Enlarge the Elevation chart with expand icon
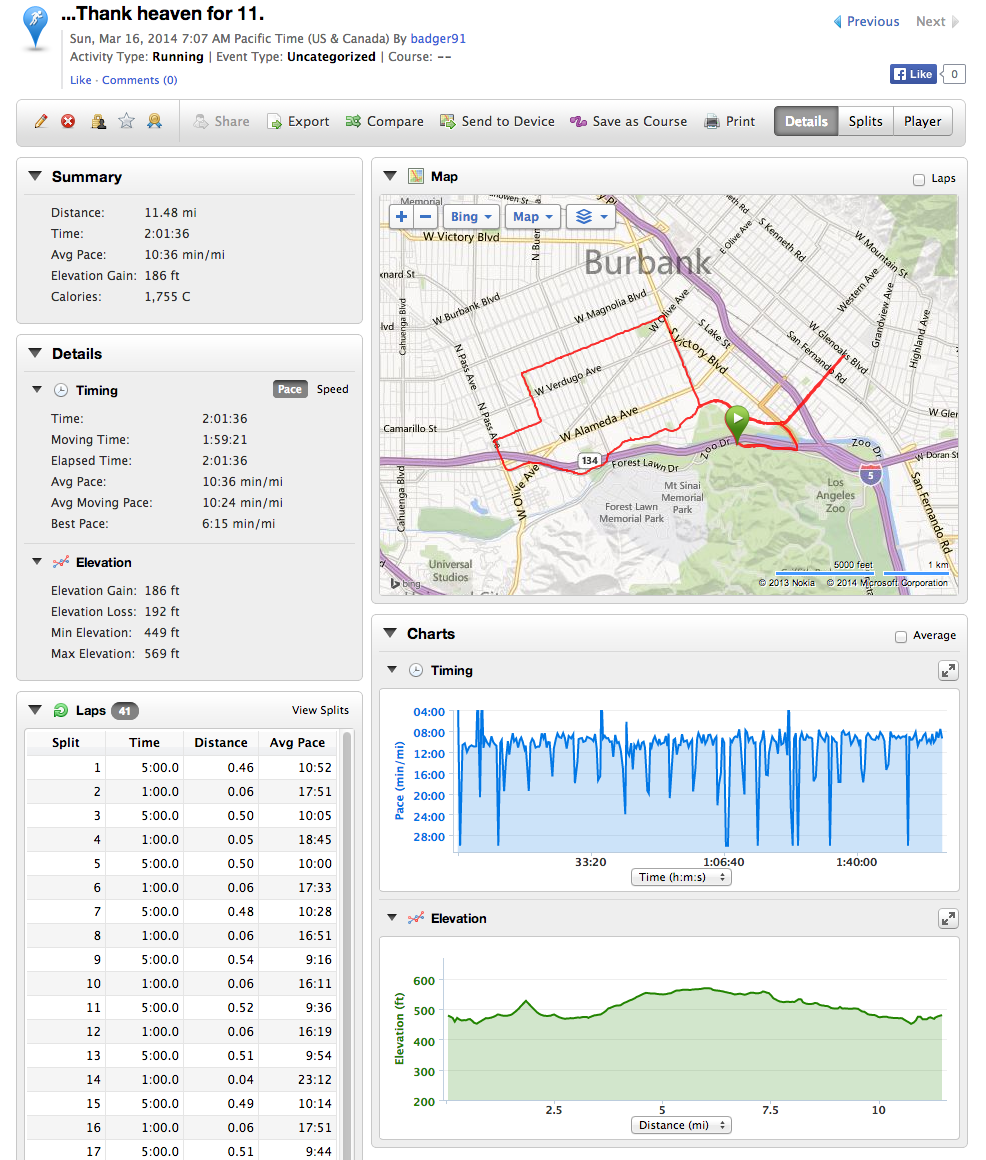The image size is (986, 1160). tap(948, 919)
